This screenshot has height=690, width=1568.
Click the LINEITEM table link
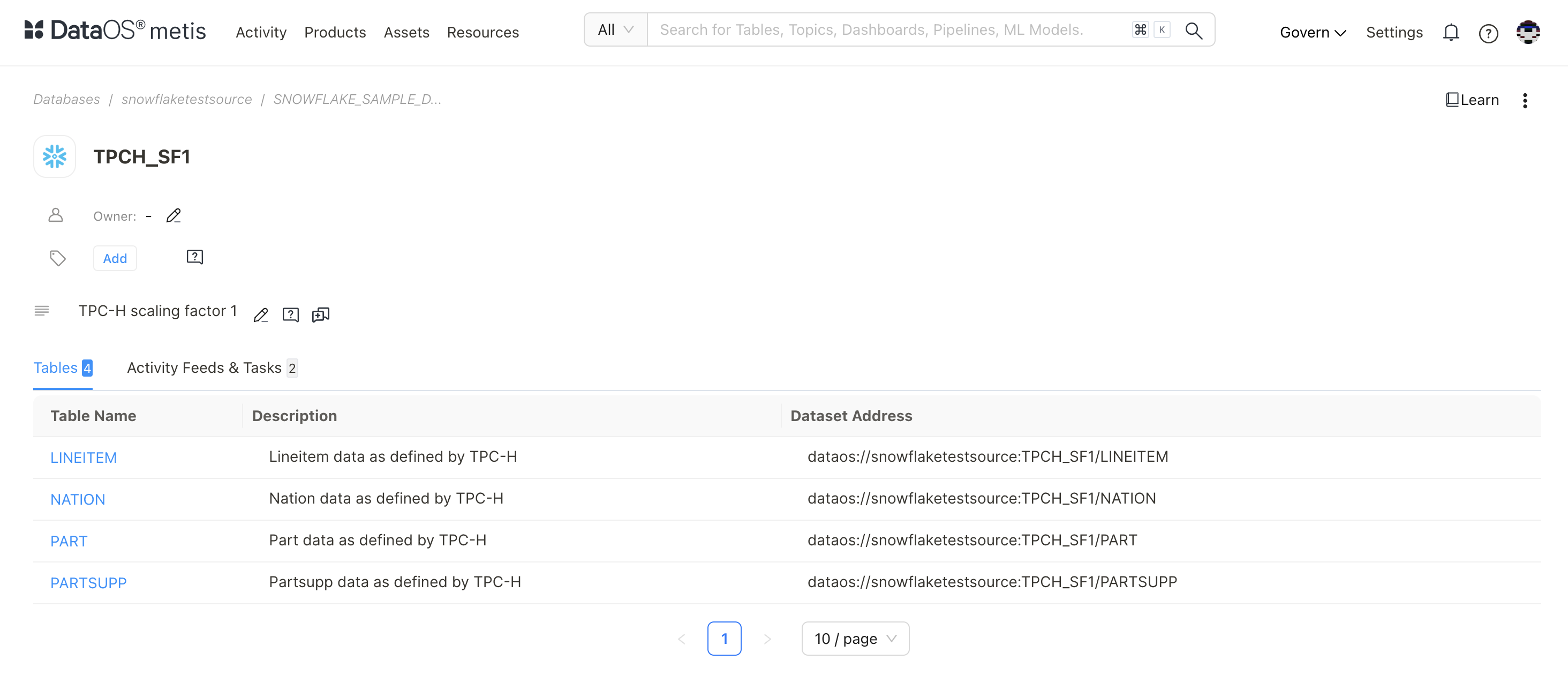pyautogui.click(x=83, y=457)
